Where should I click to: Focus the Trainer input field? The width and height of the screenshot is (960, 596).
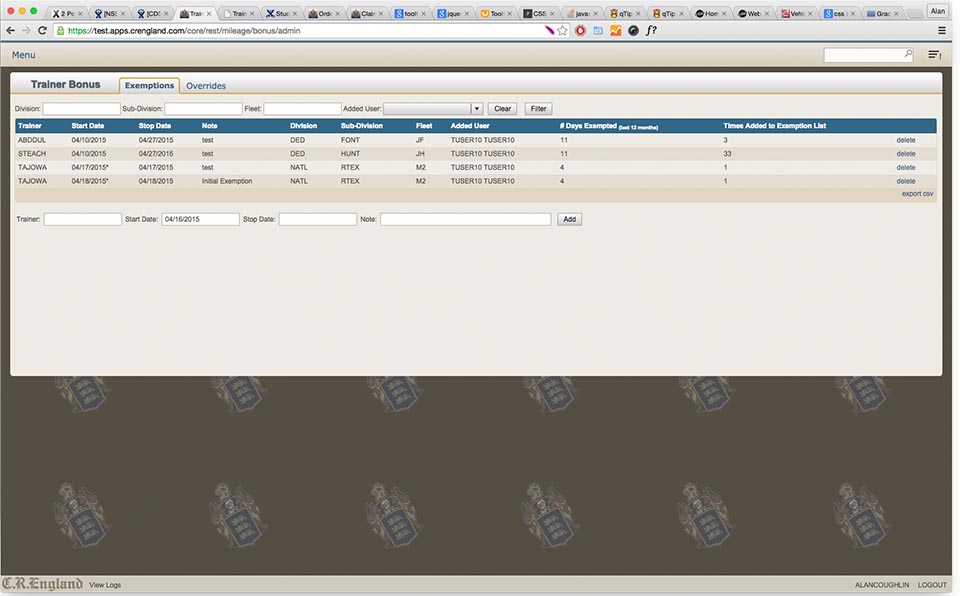point(83,219)
